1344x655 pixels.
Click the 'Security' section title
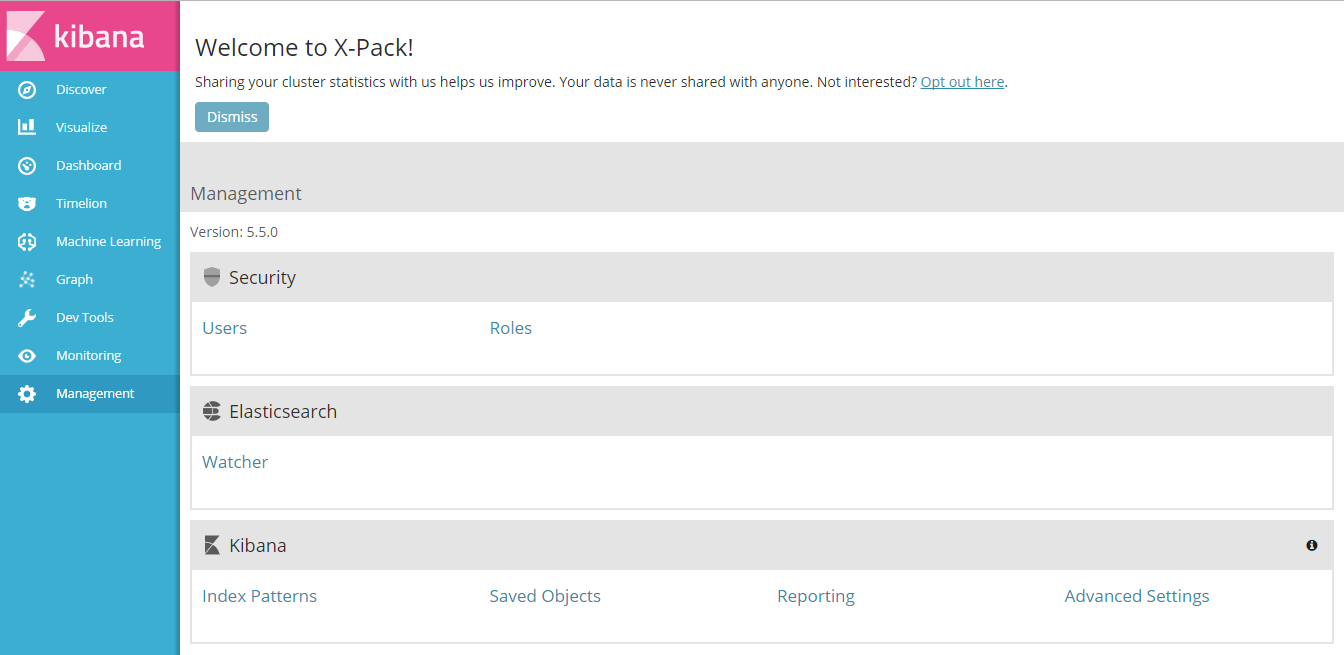click(x=262, y=278)
